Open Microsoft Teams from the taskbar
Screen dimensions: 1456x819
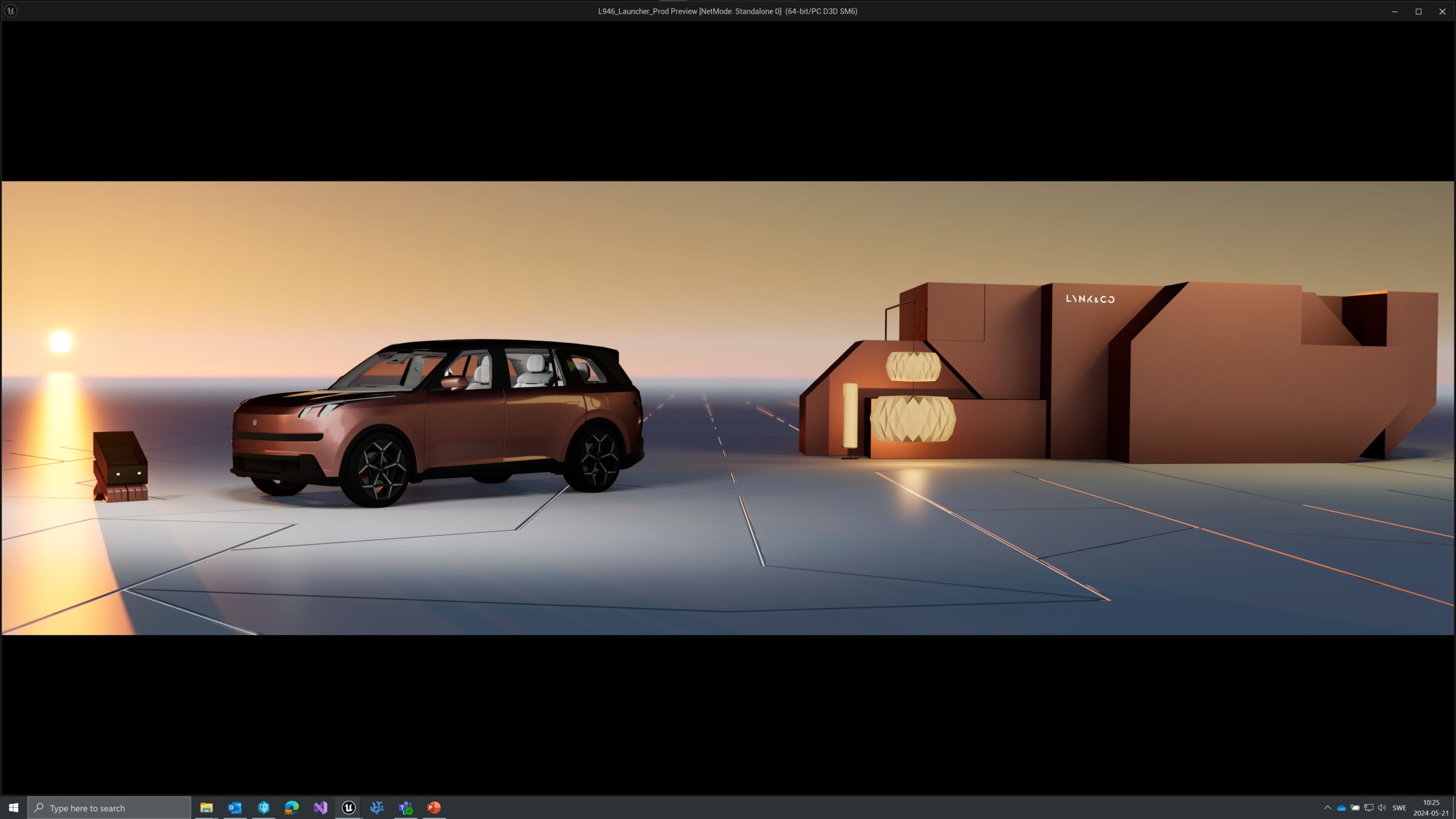406,807
